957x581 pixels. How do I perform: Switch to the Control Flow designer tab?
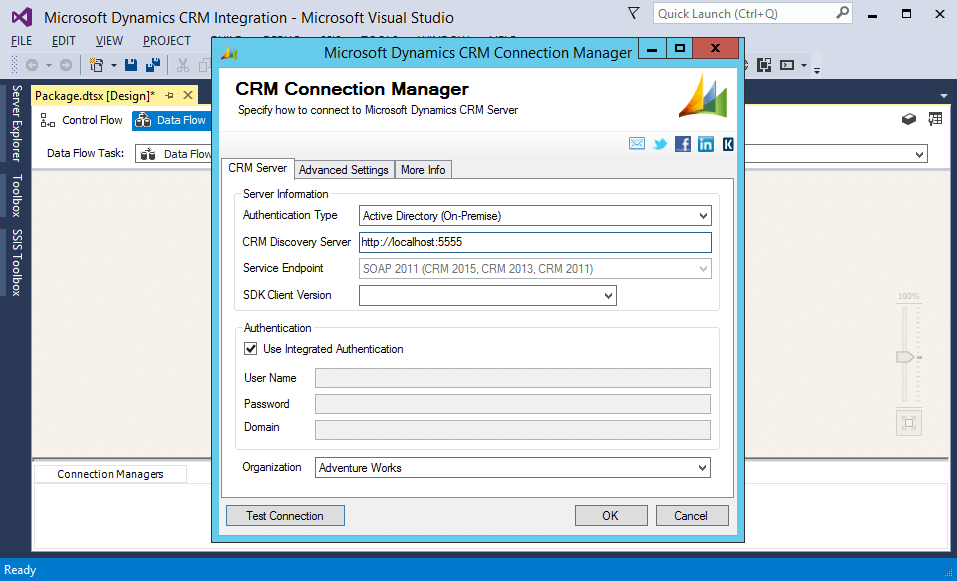pyautogui.click(x=81, y=120)
